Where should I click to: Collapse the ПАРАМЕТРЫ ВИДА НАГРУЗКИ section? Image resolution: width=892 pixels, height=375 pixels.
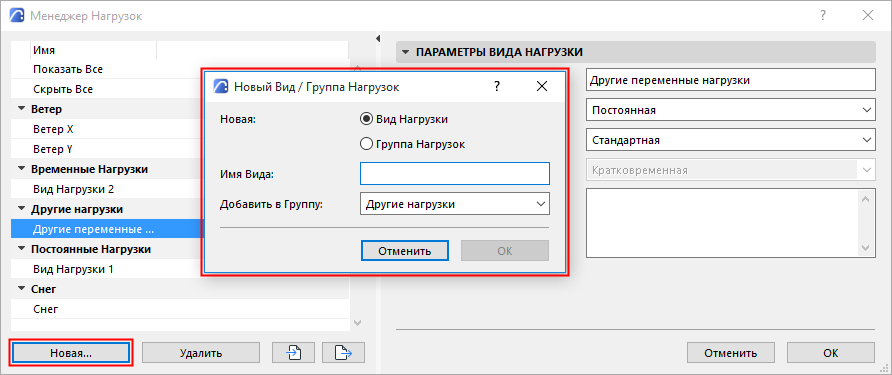tap(406, 52)
